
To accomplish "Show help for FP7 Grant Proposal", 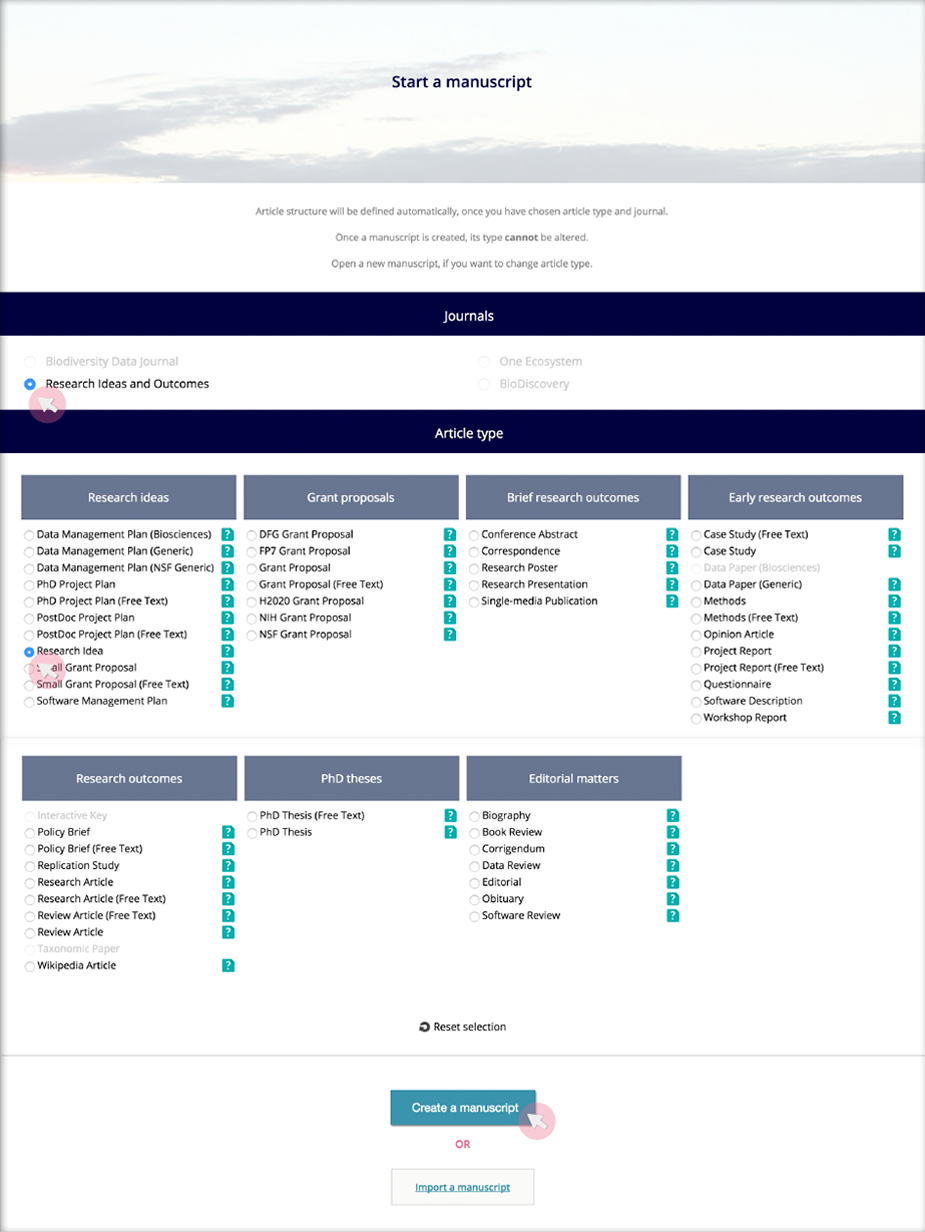I will click(450, 551).
